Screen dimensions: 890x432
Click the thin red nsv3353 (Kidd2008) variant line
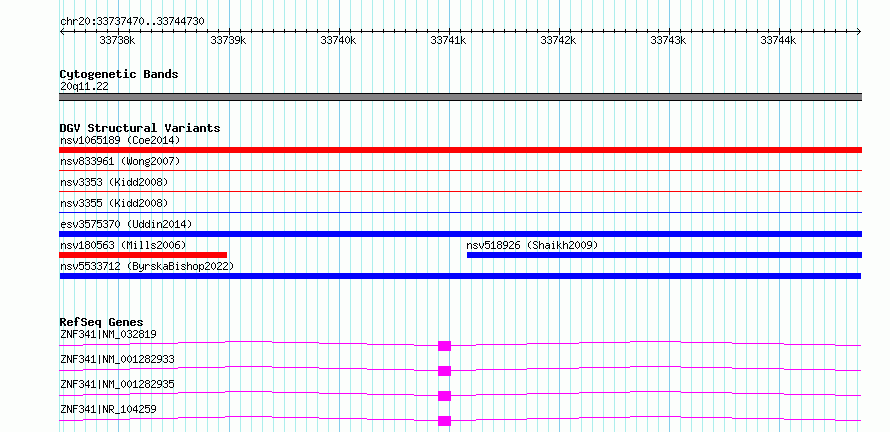[460, 191]
